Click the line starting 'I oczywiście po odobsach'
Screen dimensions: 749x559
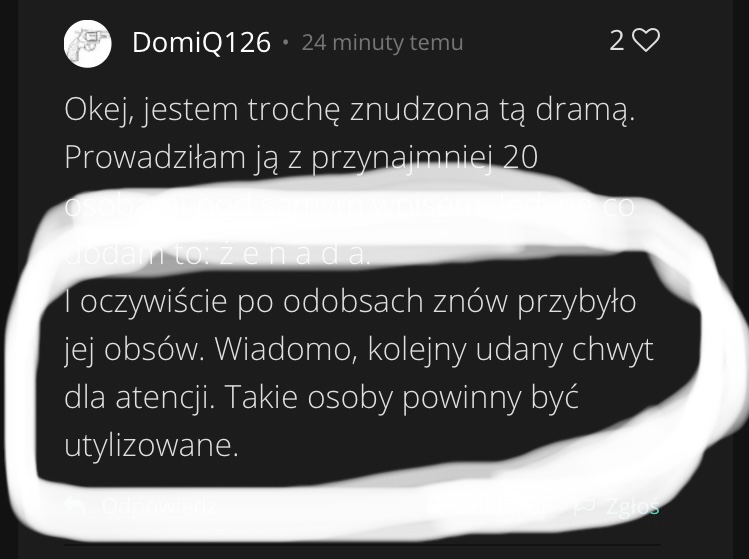tap(350, 302)
